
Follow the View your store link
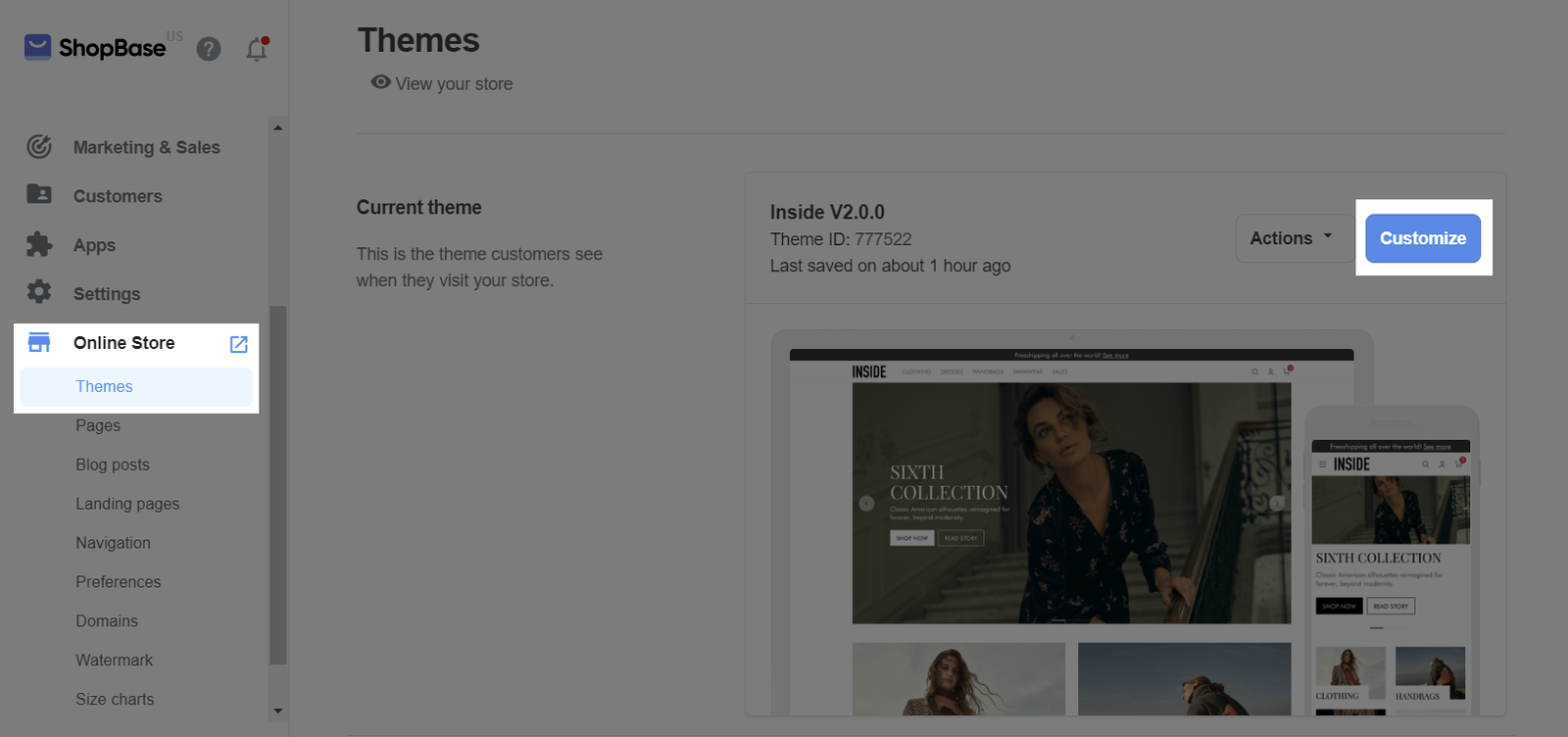[454, 84]
